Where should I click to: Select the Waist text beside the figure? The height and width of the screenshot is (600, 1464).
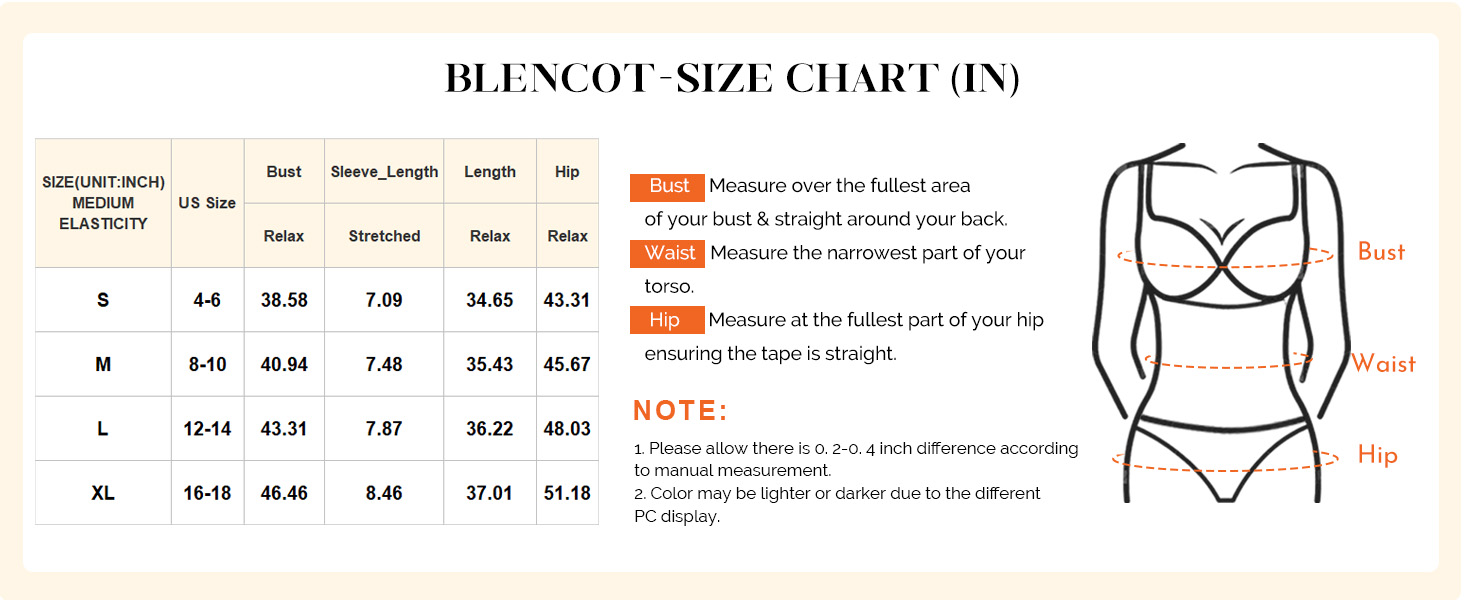[x=1384, y=363]
